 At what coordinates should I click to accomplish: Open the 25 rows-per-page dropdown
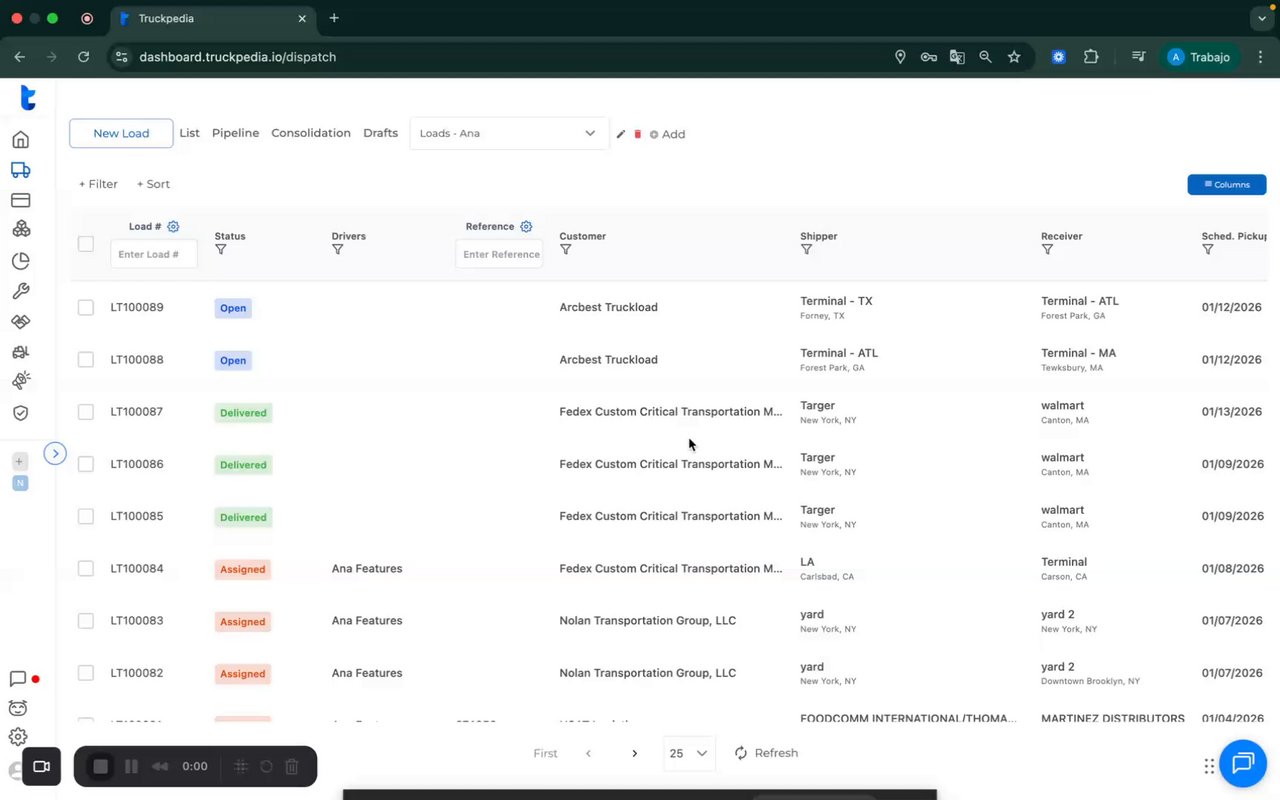pos(689,753)
